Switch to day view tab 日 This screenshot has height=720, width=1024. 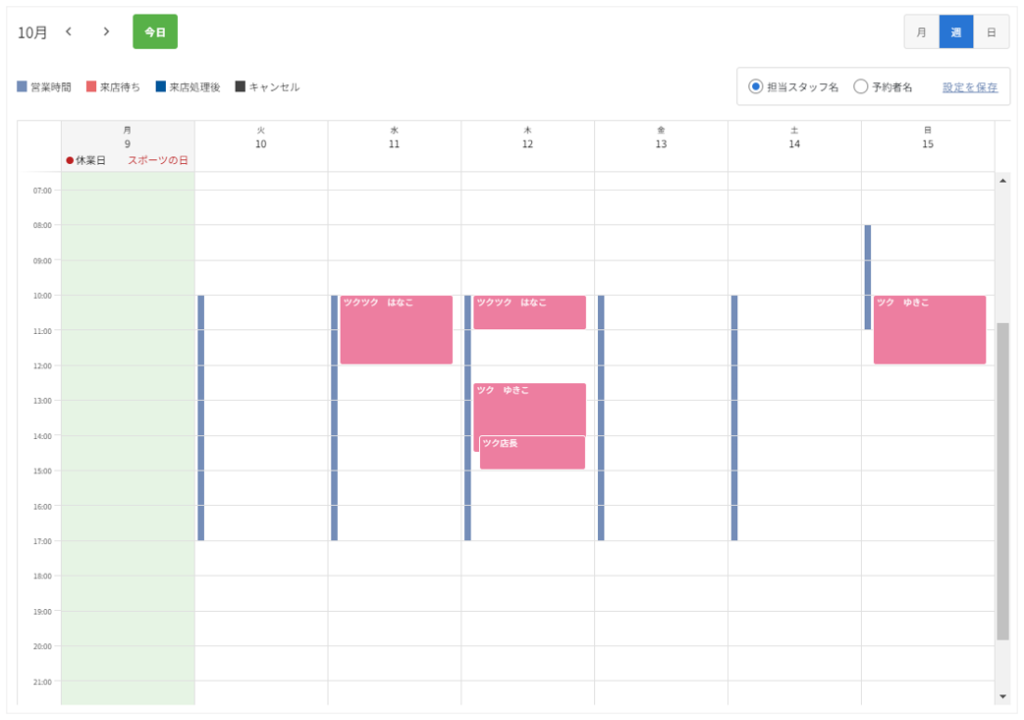point(991,32)
